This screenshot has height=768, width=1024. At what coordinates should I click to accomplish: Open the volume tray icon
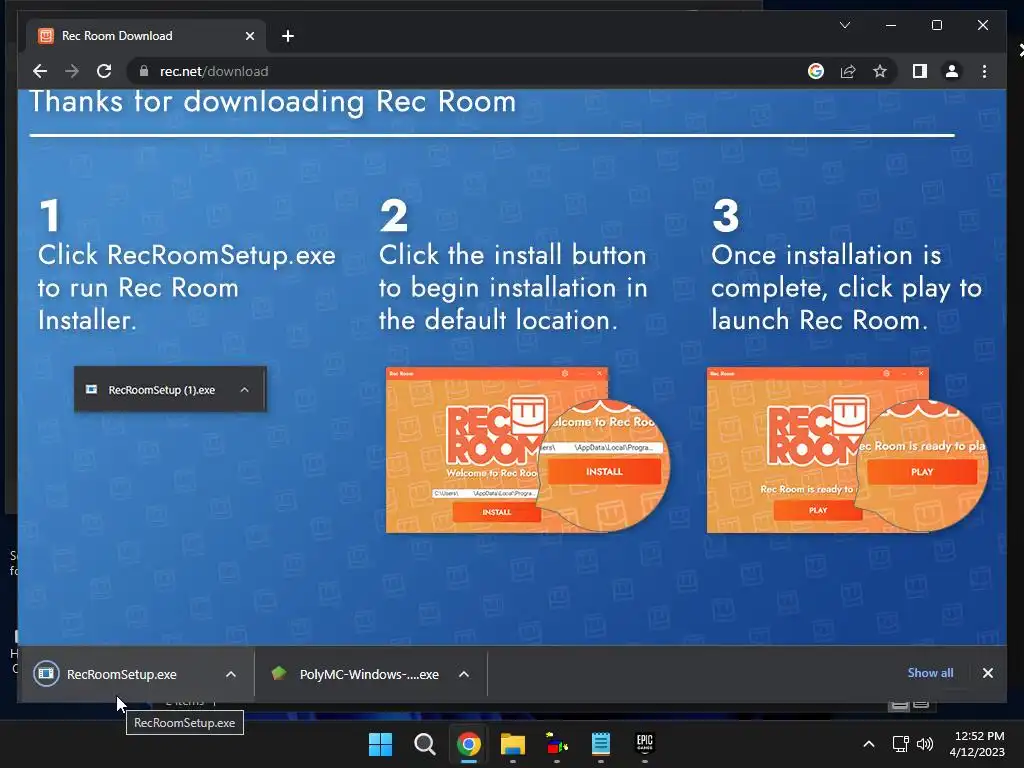pyautogui.click(x=925, y=744)
